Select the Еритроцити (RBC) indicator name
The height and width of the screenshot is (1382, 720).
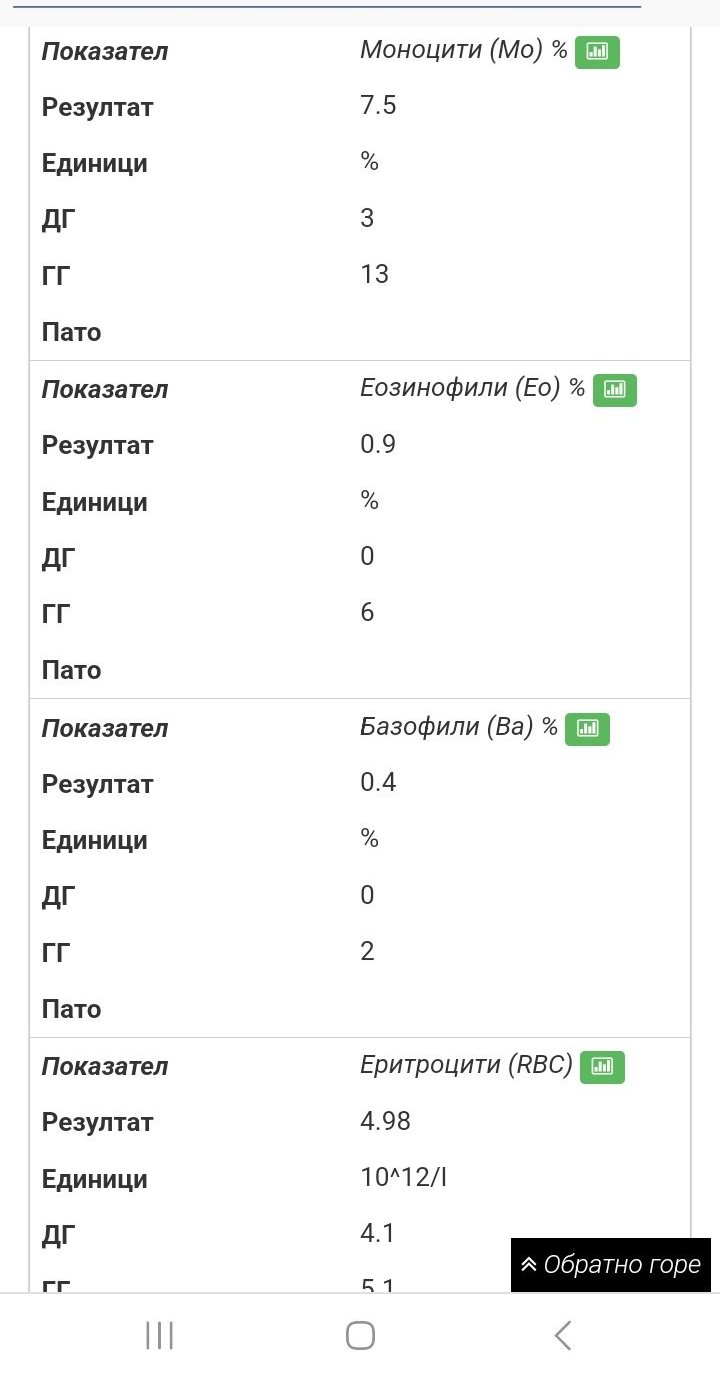click(x=466, y=1065)
